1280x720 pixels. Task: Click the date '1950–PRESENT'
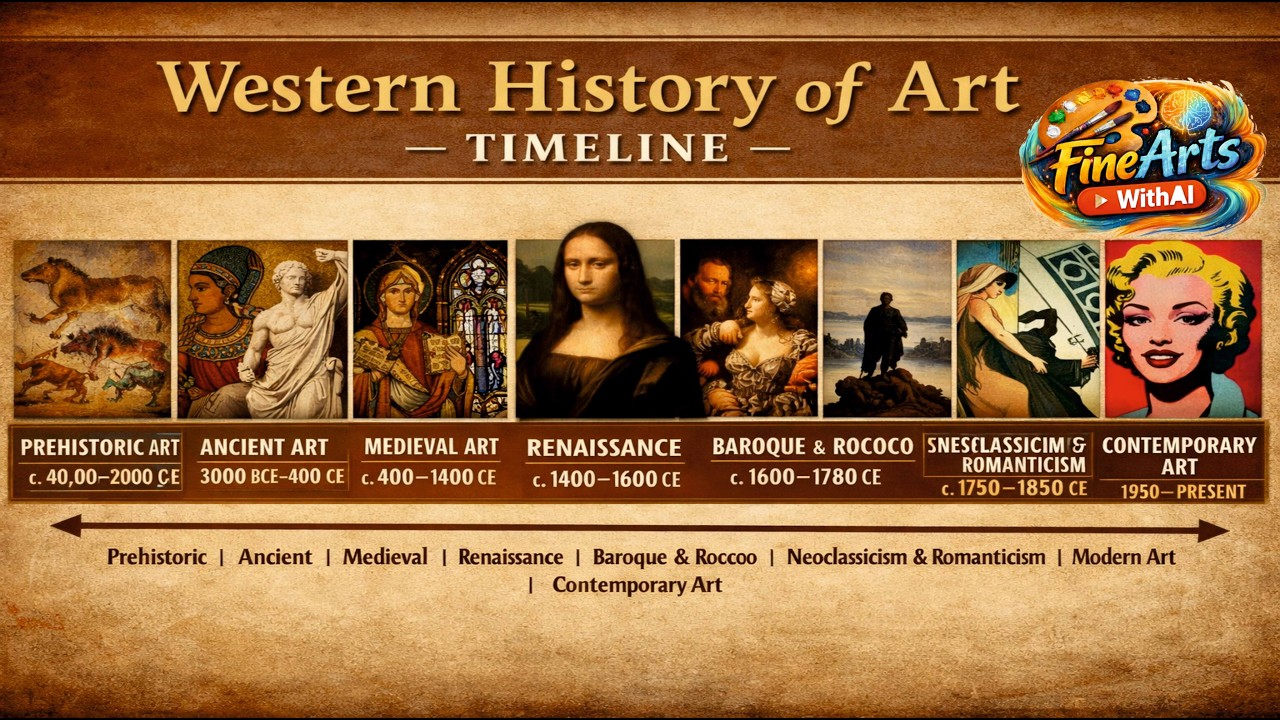tap(1183, 492)
